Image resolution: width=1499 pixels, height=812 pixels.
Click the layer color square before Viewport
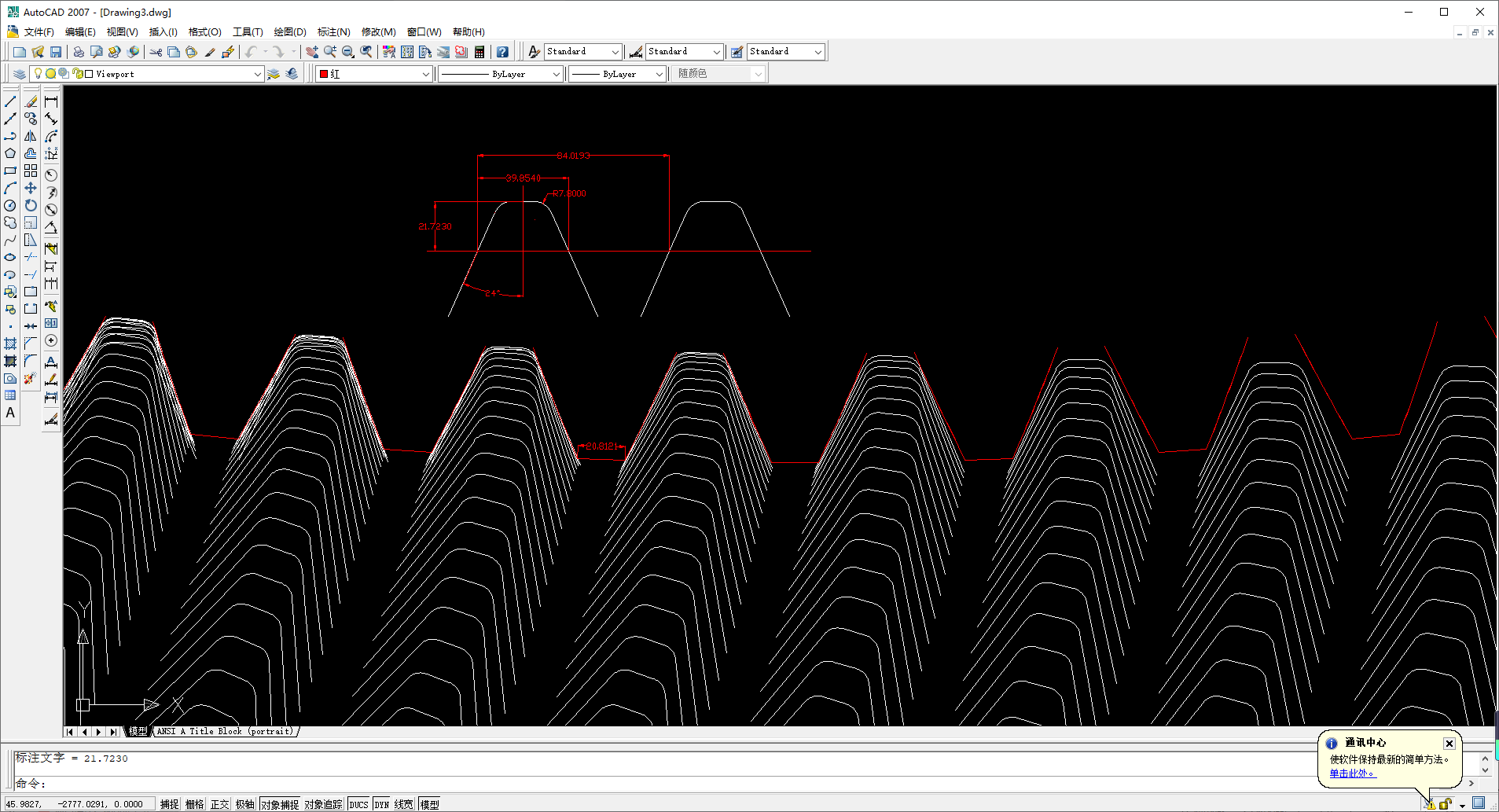(89, 74)
